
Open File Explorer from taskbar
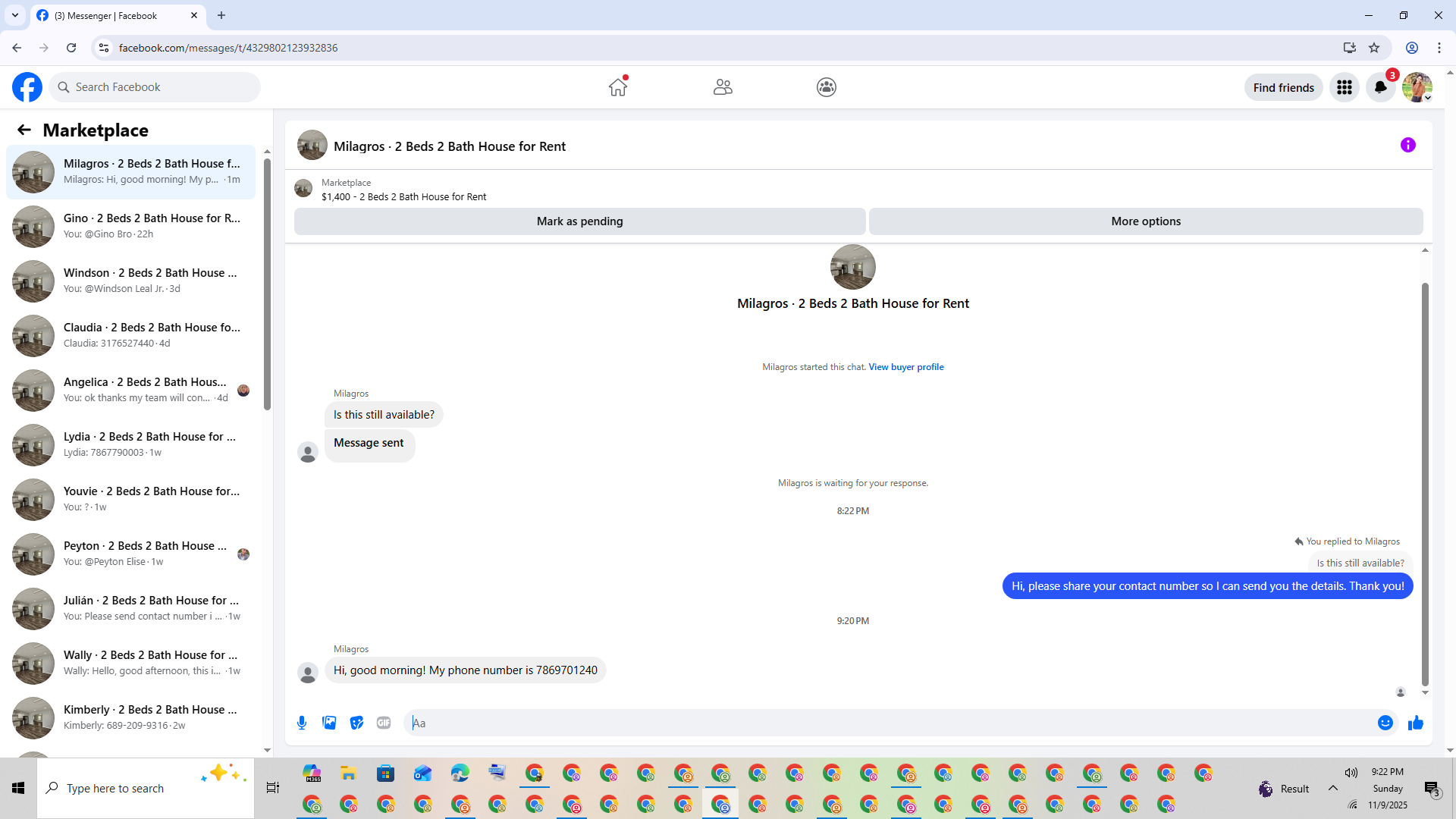[x=349, y=773]
